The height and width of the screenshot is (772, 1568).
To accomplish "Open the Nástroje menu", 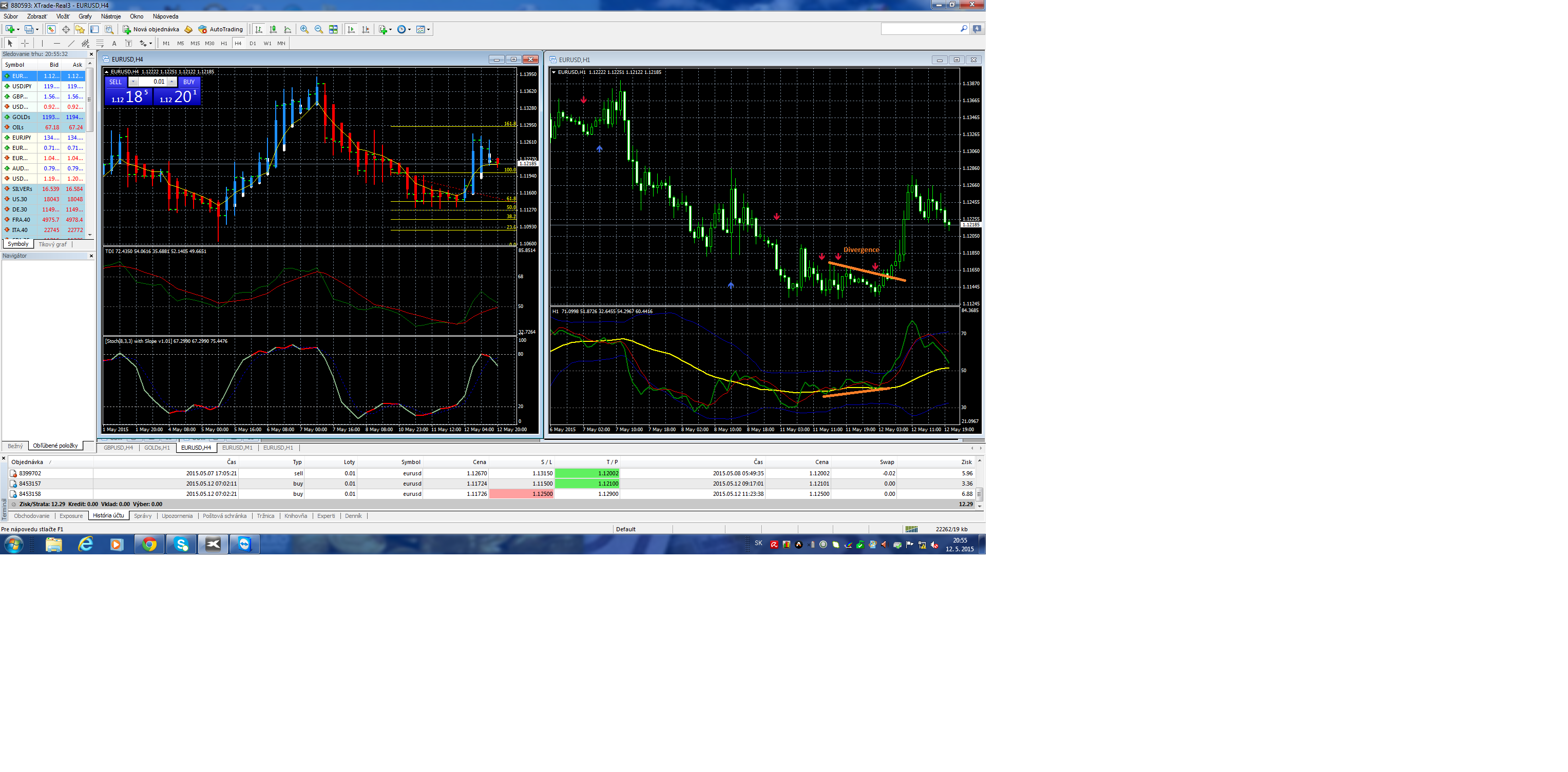I will (x=111, y=16).
